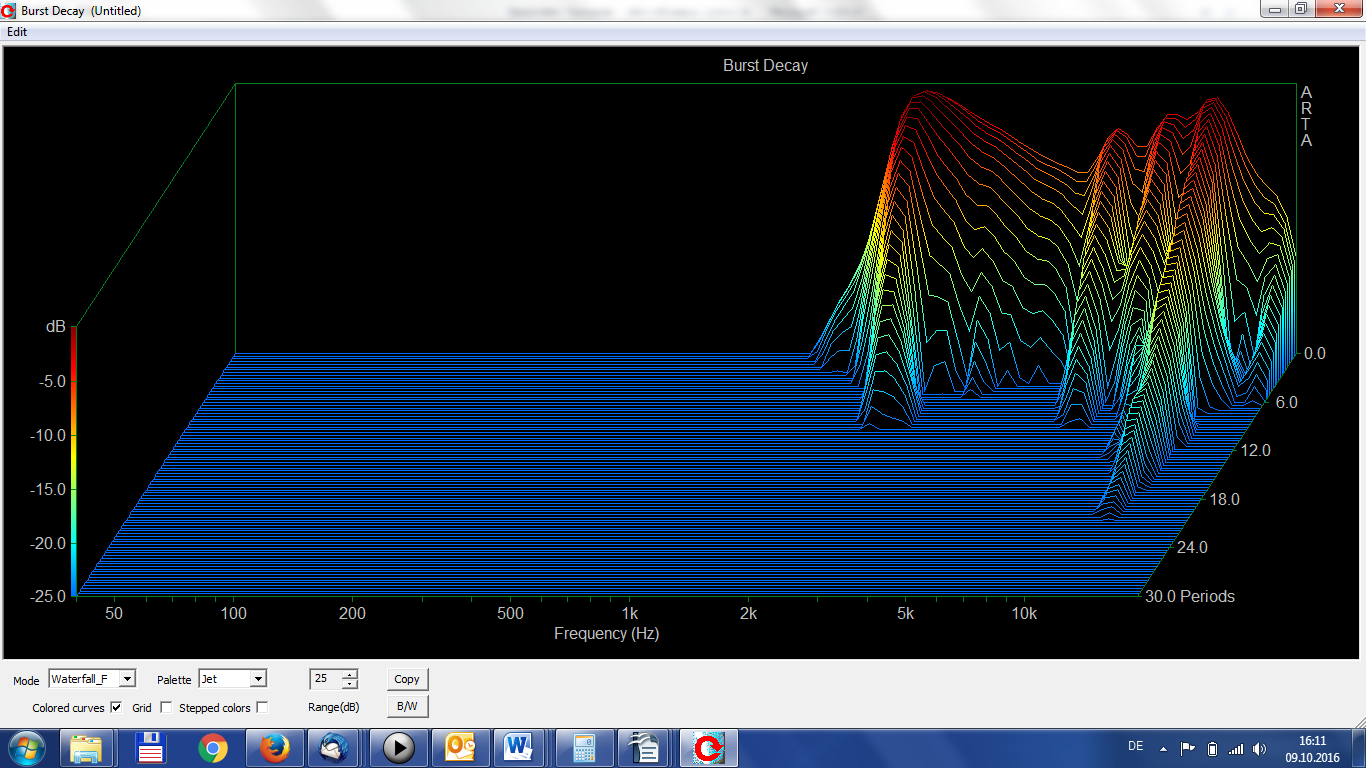Screen dimensions: 1366x768
Task: Enable the Grid checkbox
Action: pos(165,707)
